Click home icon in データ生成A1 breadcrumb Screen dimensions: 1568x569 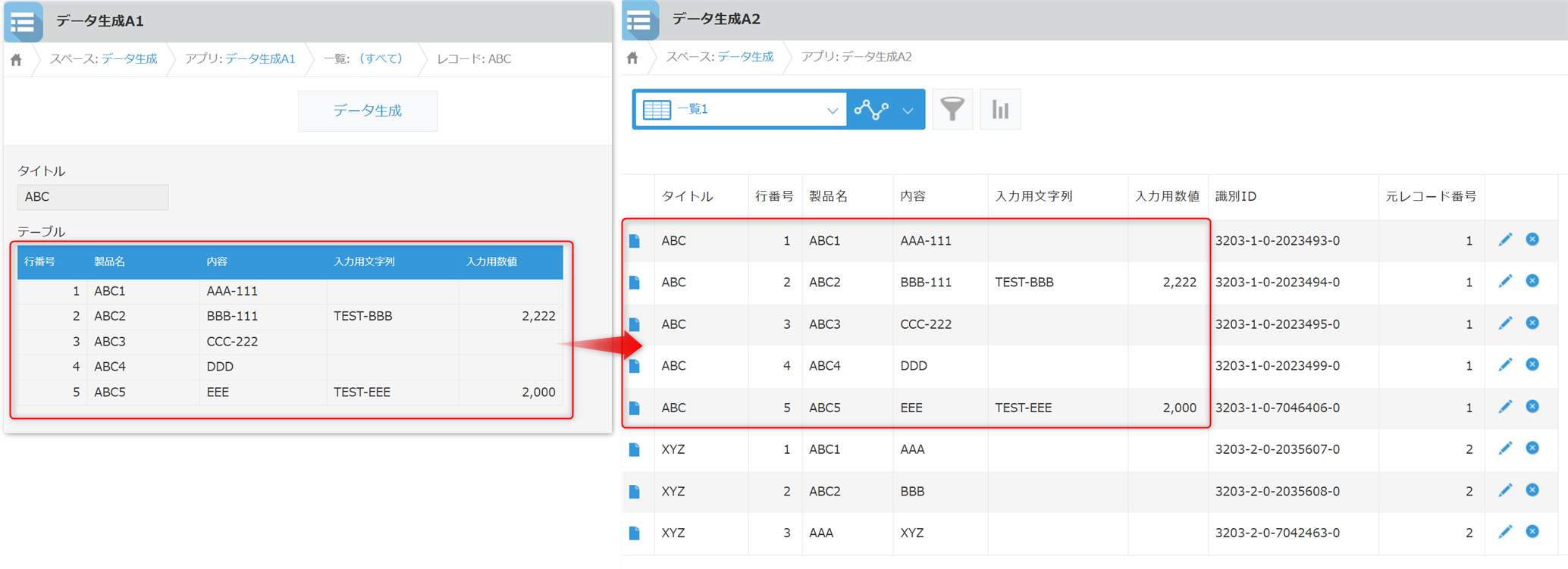17,59
